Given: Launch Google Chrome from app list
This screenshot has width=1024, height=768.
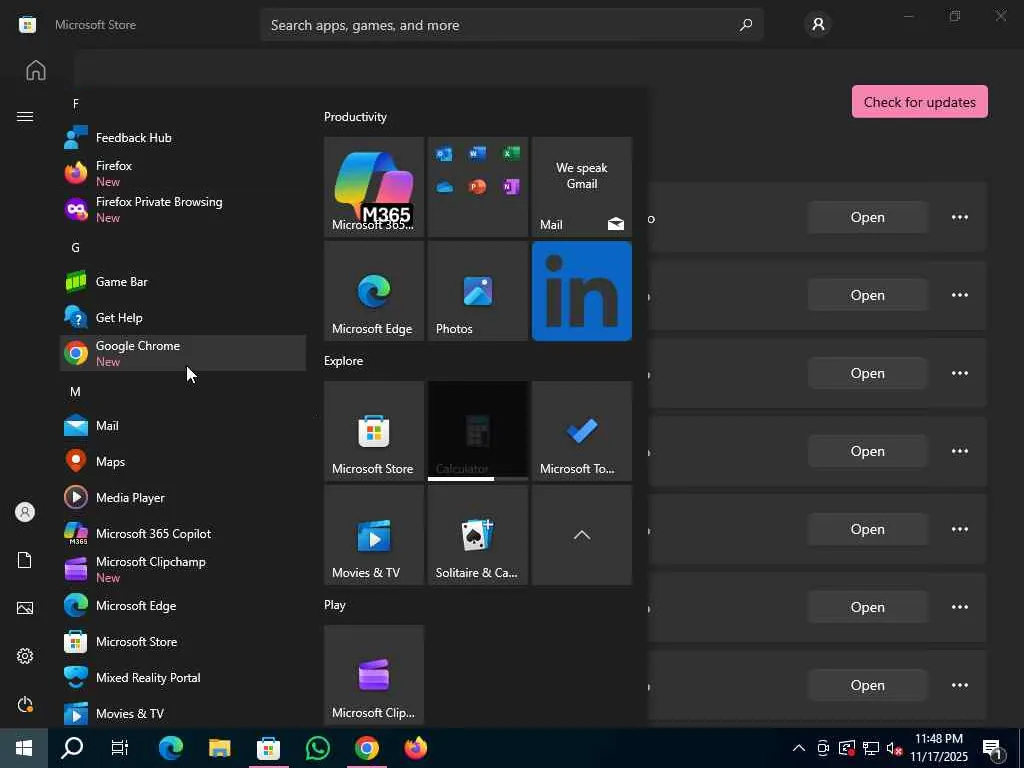Looking at the screenshot, I should 183,353.
